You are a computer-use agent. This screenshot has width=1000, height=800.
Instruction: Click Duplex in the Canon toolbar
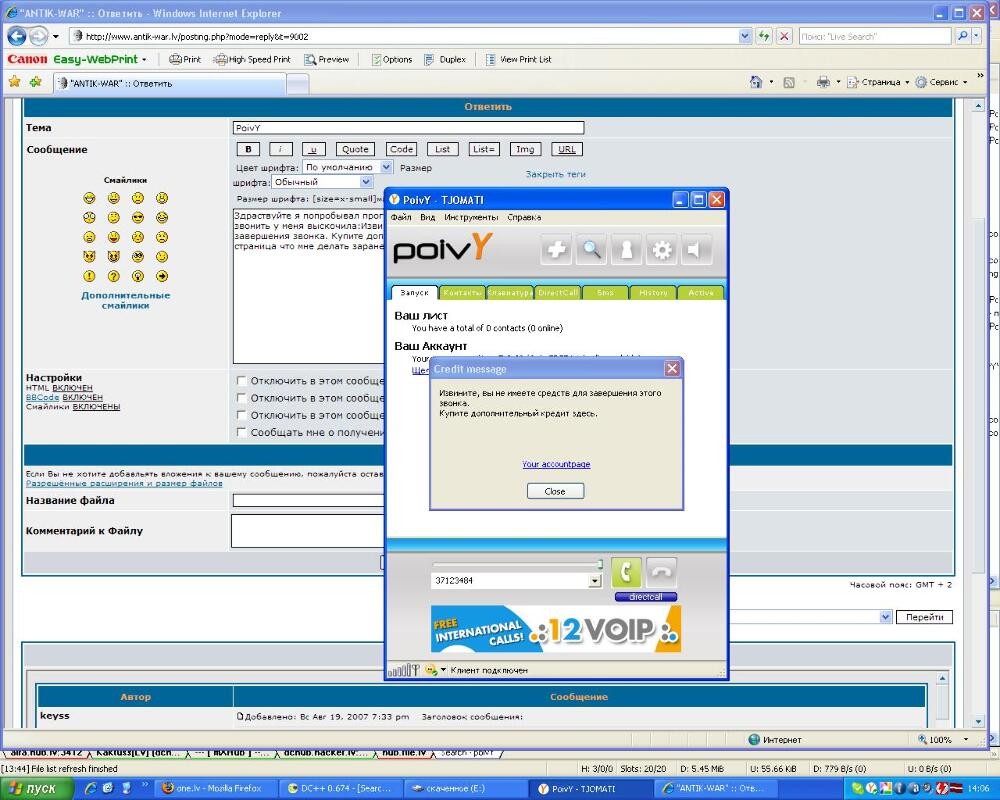[x=445, y=59]
